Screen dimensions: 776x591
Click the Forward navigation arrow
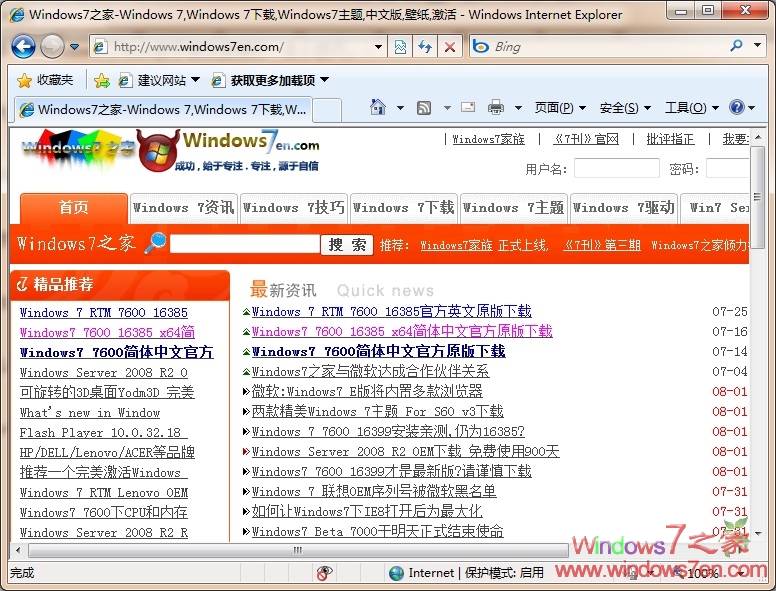point(52,47)
